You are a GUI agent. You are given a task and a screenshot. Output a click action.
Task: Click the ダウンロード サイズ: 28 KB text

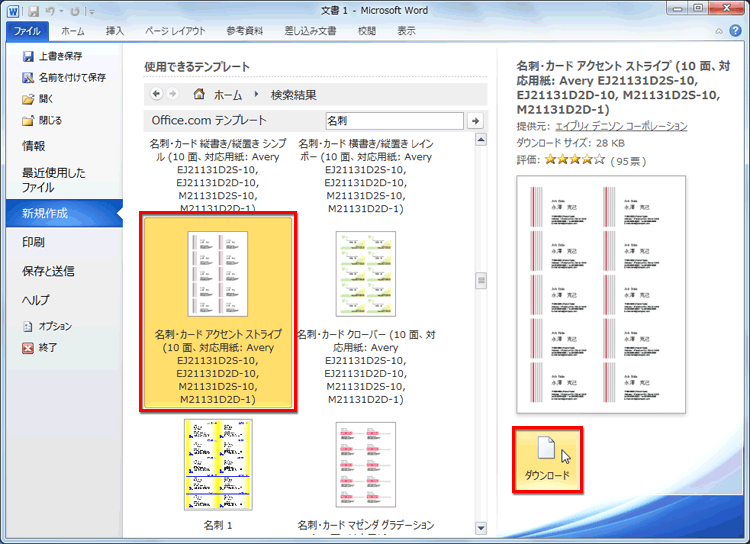coord(571,143)
